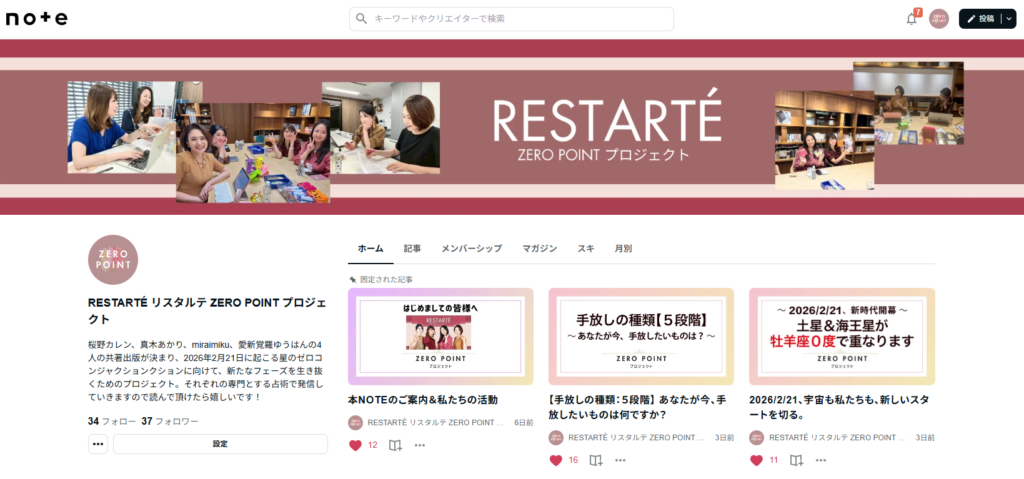The height and width of the screenshot is (479, 1024).
Task: Open the ZERO POINT account avatar menu
Action: [938, 19]
